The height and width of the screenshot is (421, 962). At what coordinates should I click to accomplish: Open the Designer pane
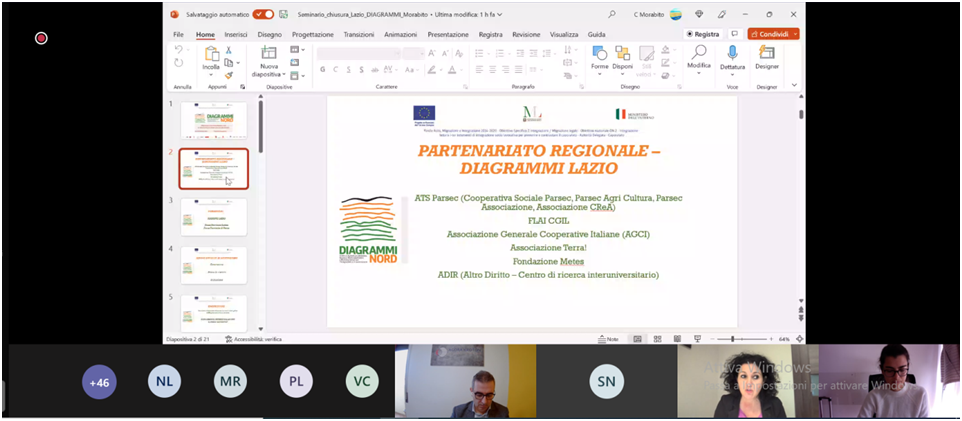tap(767, 59)
